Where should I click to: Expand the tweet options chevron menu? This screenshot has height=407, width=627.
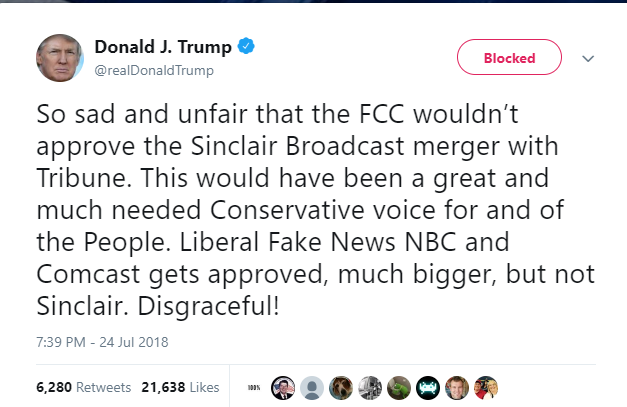pyautogui.click(x=588, y=59)
